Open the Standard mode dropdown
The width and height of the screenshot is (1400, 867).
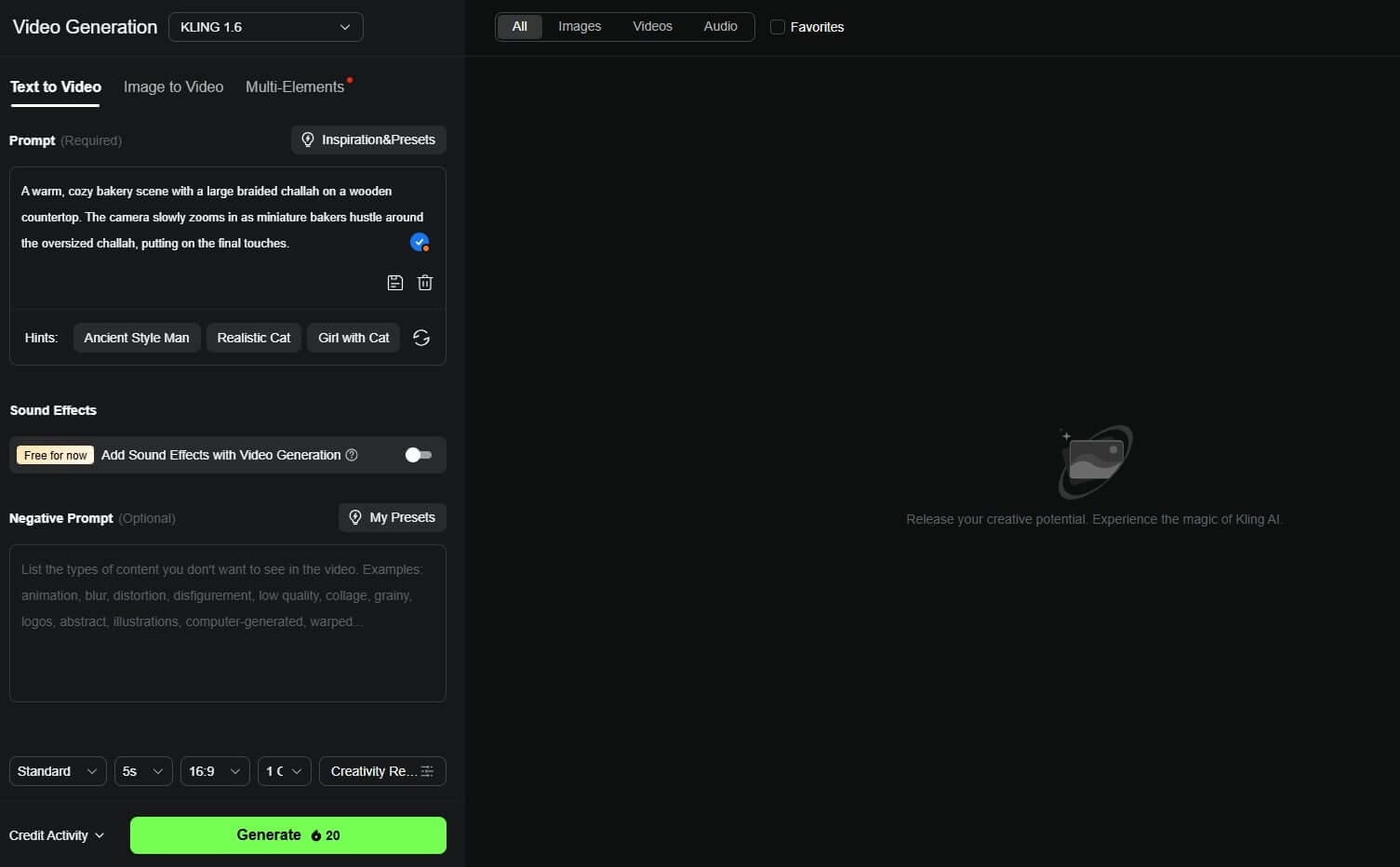tap(58, 771)
